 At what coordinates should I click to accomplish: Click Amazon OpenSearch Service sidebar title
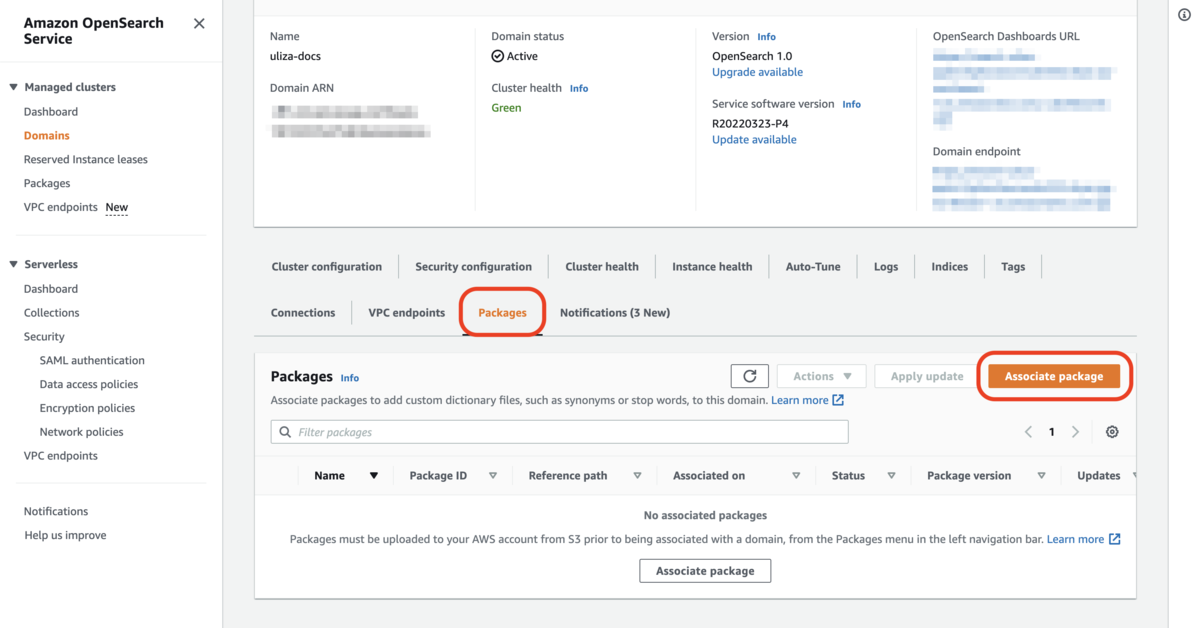point(94,31)
